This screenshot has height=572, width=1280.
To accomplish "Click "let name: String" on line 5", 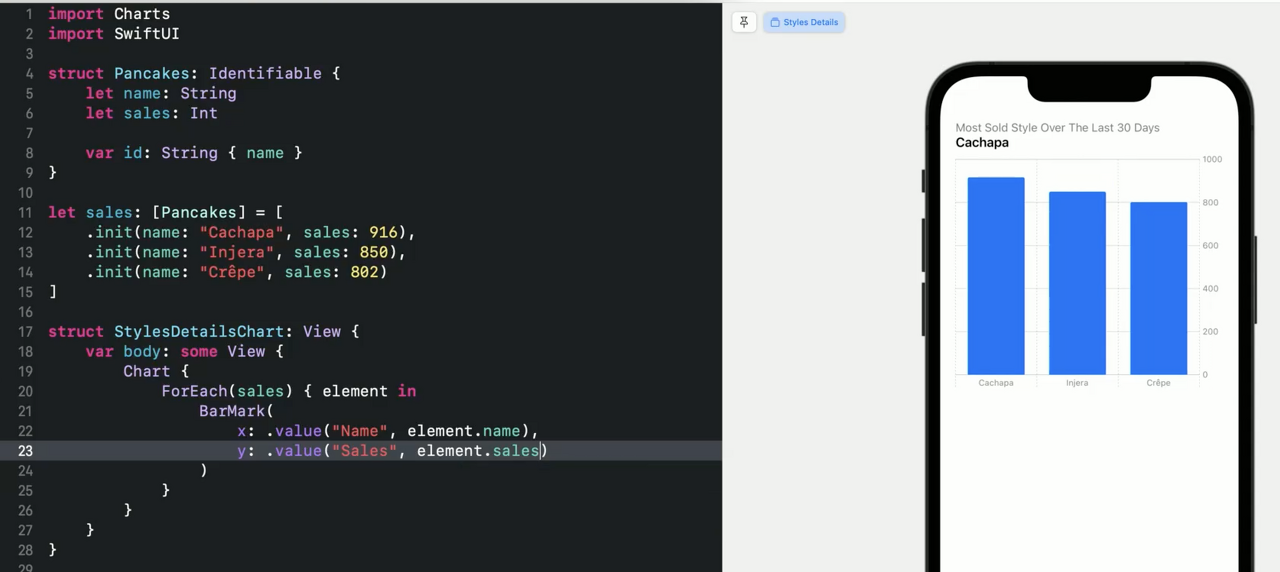I will [161, 94].
